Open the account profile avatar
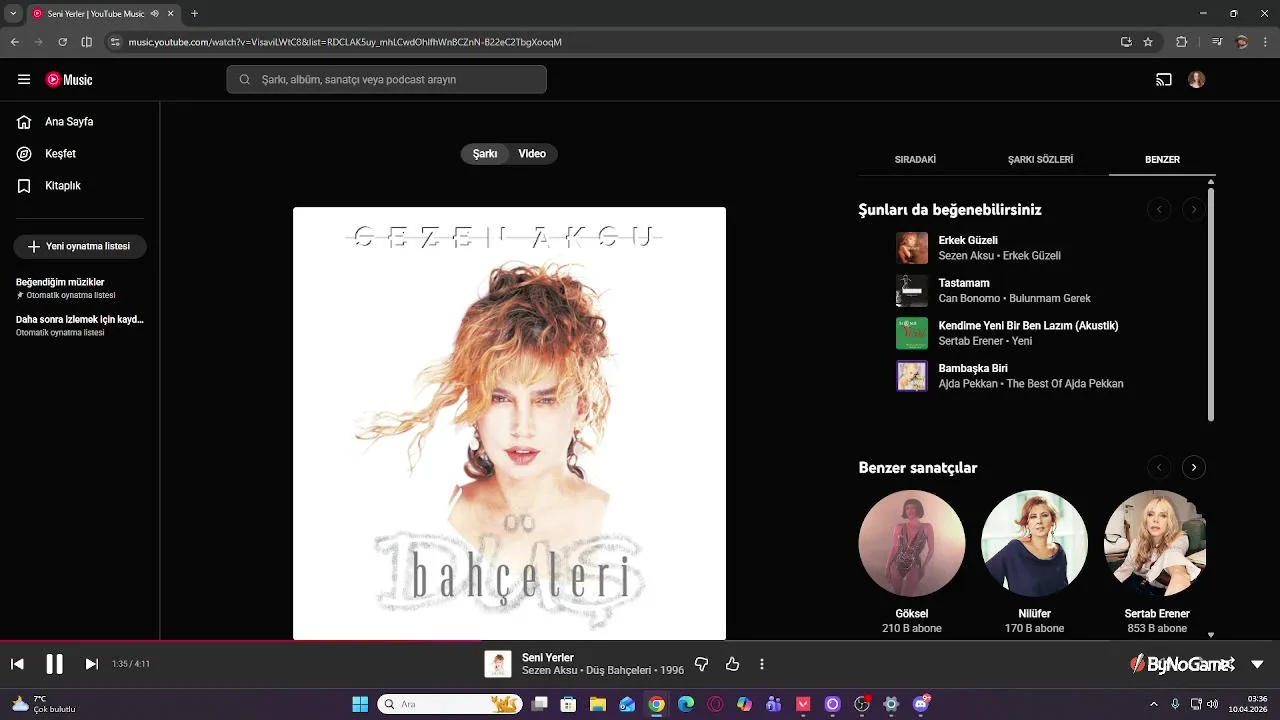Viewport: 1280px width, 720px height. click(x=1197, y=80)
